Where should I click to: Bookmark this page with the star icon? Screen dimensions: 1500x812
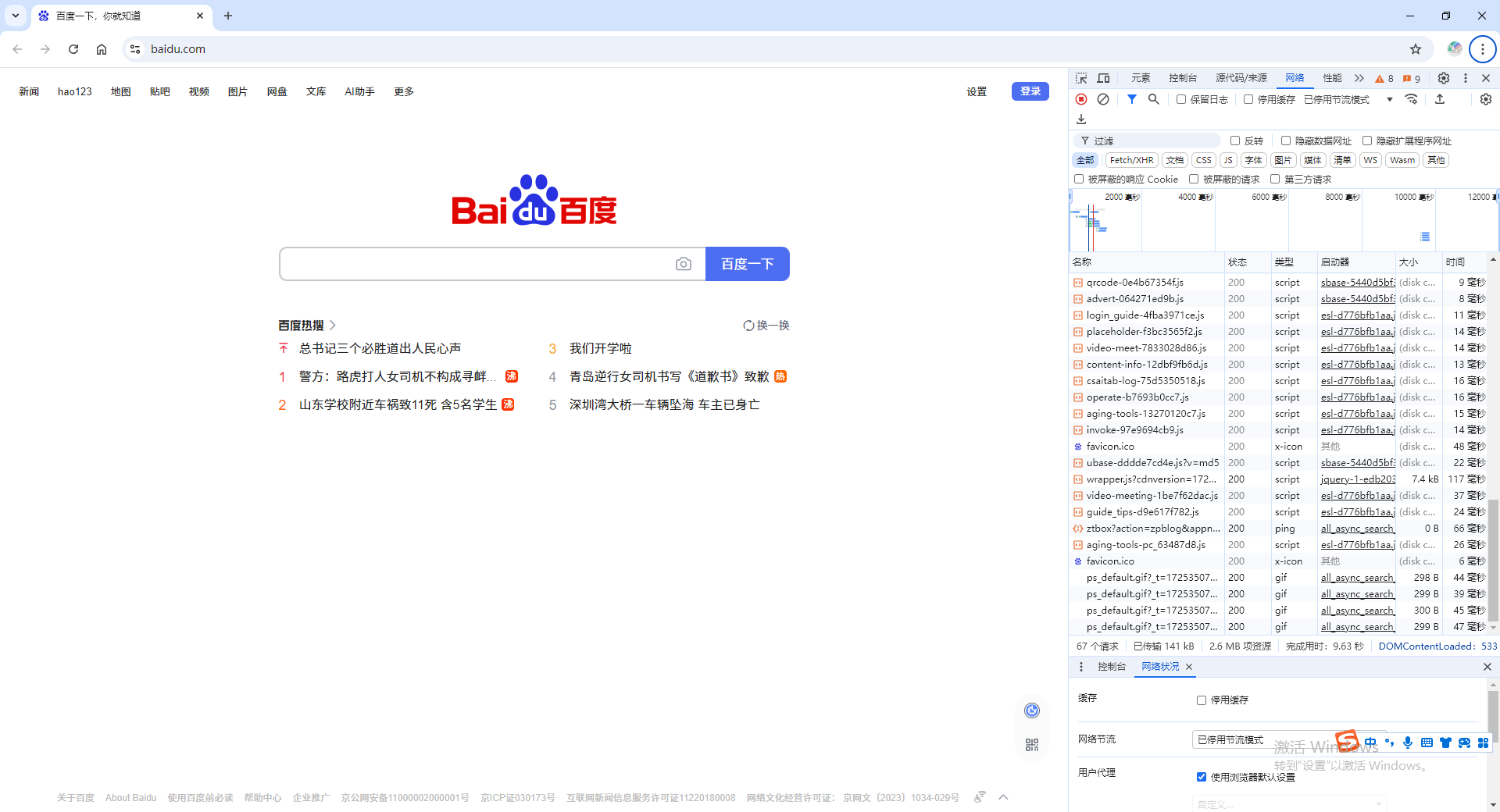[1416, 49]
